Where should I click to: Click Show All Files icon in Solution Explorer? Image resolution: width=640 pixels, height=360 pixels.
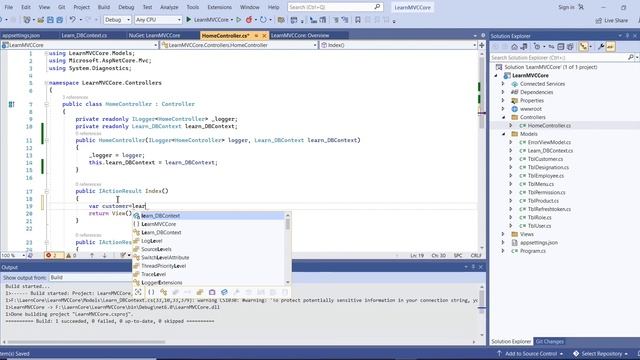(x=570, y=47)
